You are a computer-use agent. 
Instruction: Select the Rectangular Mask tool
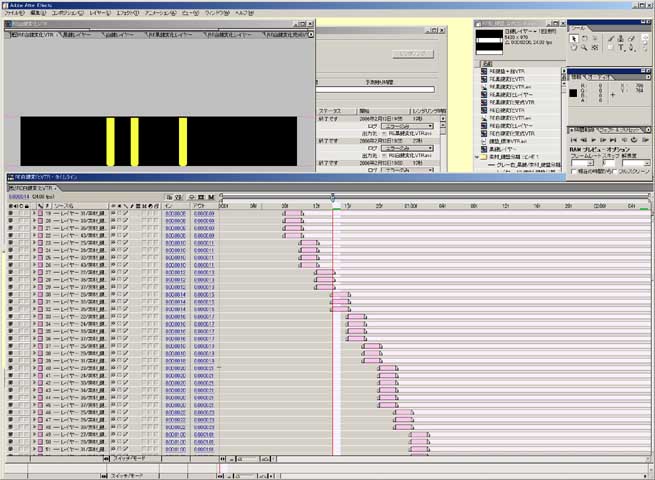tap(610, 47)
